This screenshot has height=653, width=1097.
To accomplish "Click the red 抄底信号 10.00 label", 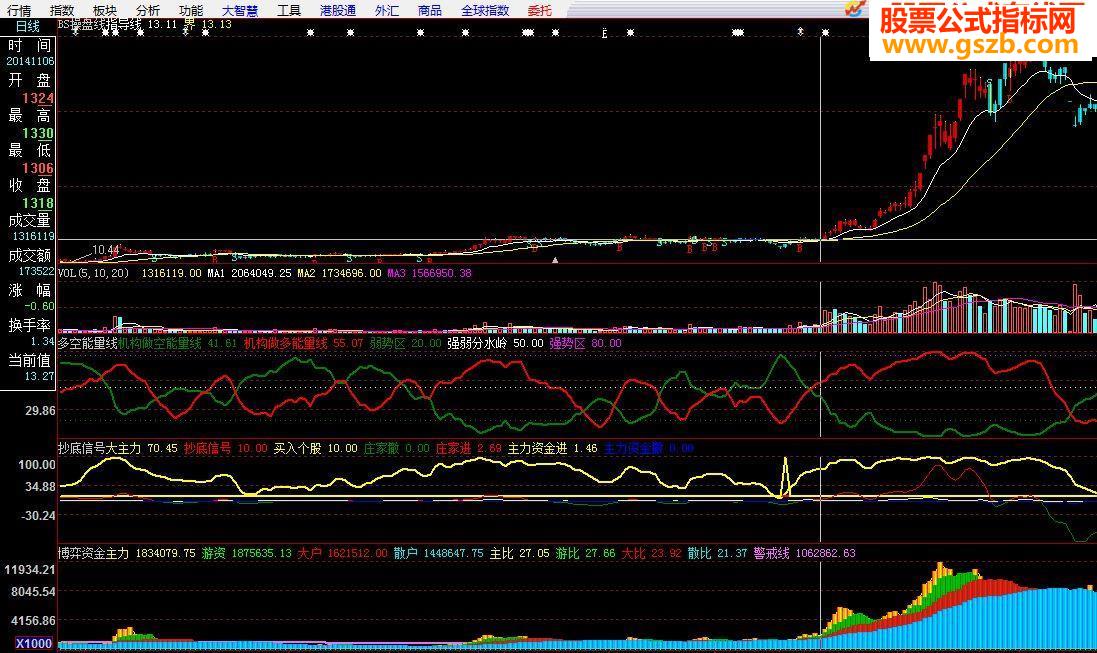I will (x=225, y=448).
